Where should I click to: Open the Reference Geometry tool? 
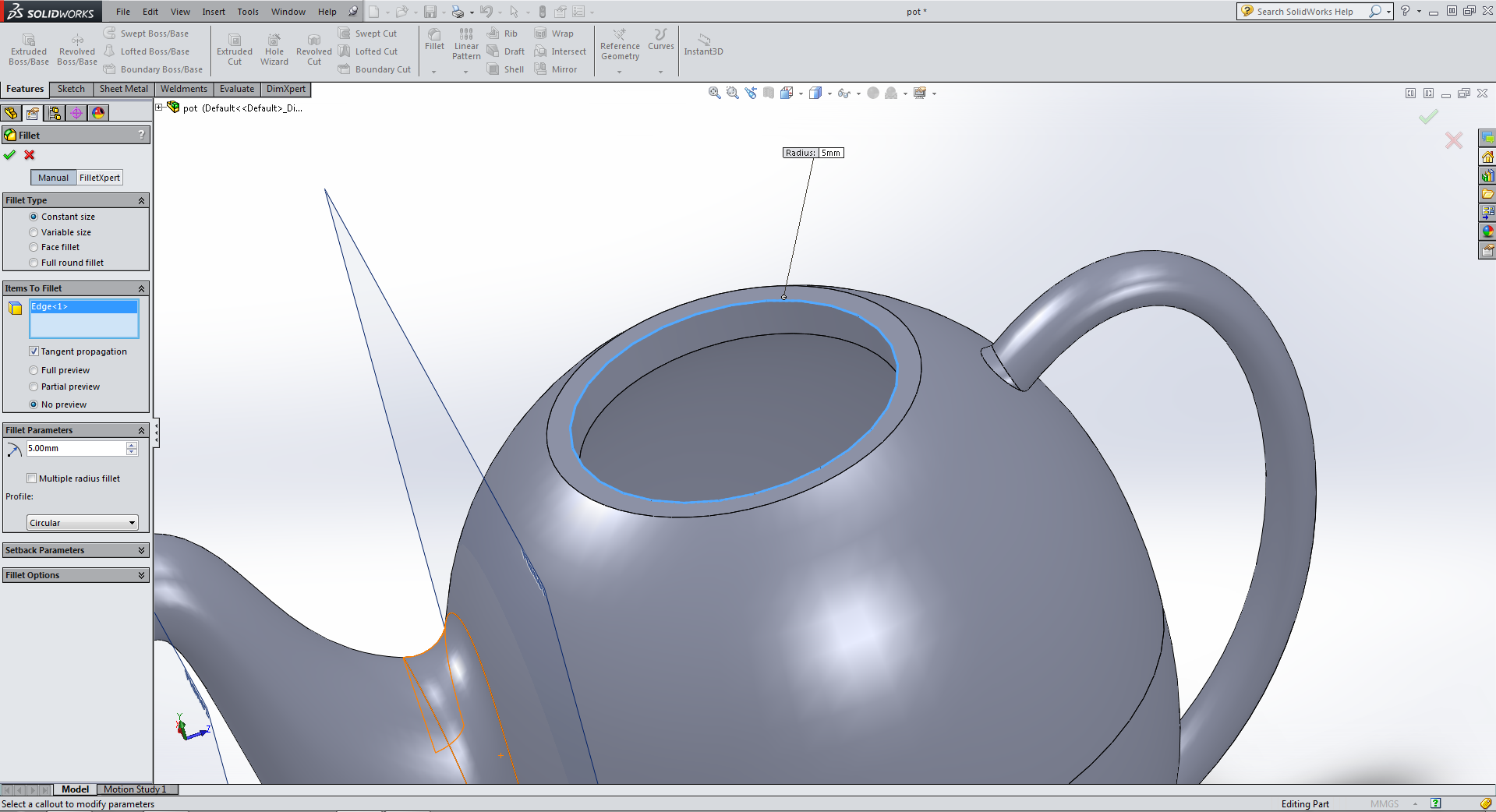tap(620, 44)
